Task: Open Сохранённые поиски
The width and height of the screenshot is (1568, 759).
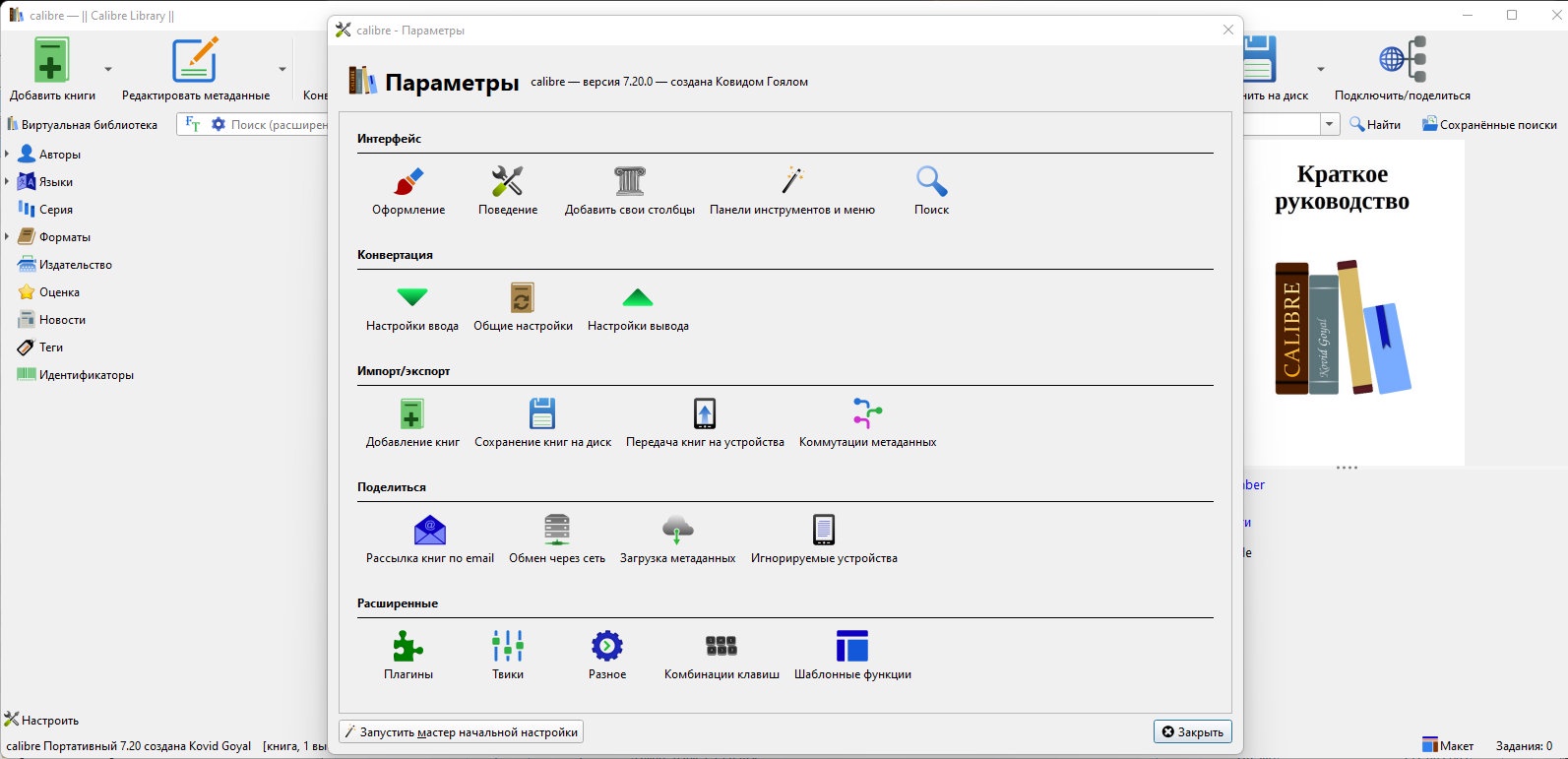Action: (1489, 125)
